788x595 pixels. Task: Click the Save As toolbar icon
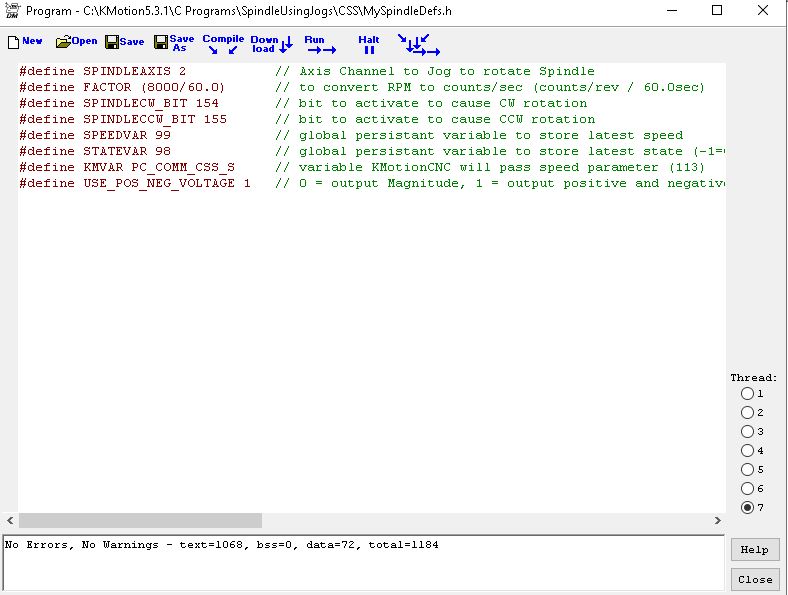coord(174,43)
